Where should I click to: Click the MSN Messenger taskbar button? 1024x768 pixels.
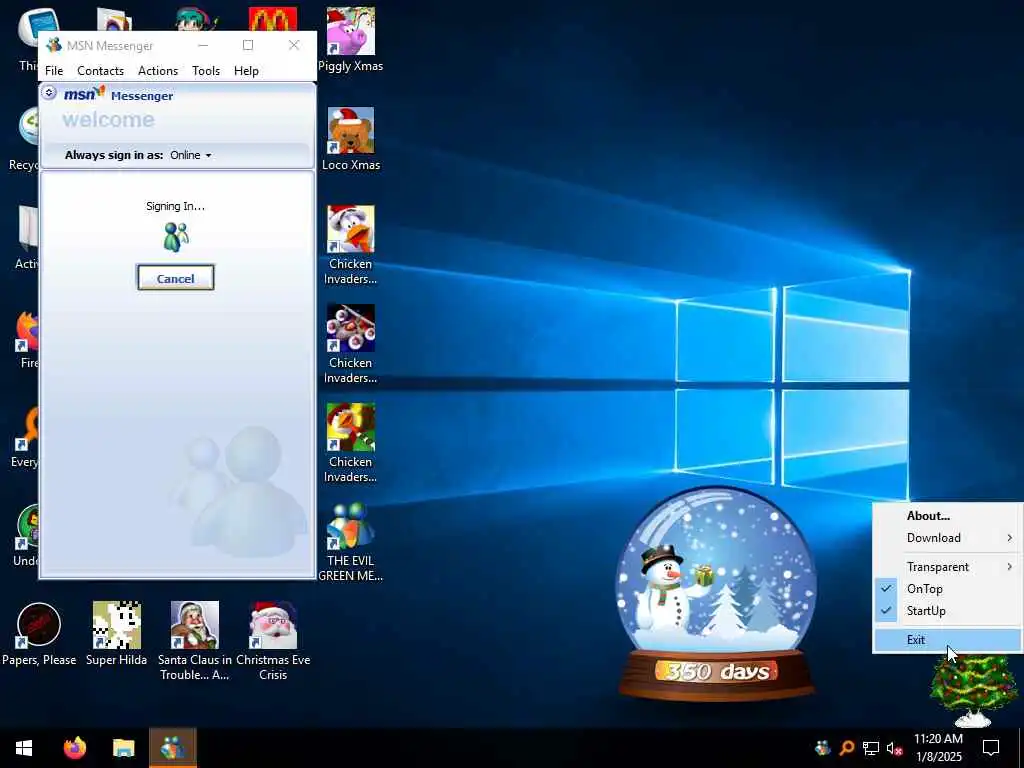(172, 748)
